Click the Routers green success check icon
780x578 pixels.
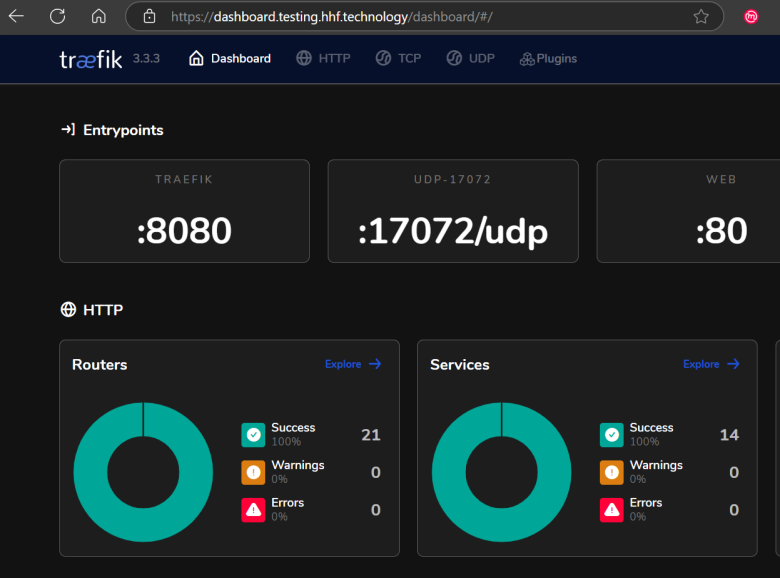[x=253, y=435]
